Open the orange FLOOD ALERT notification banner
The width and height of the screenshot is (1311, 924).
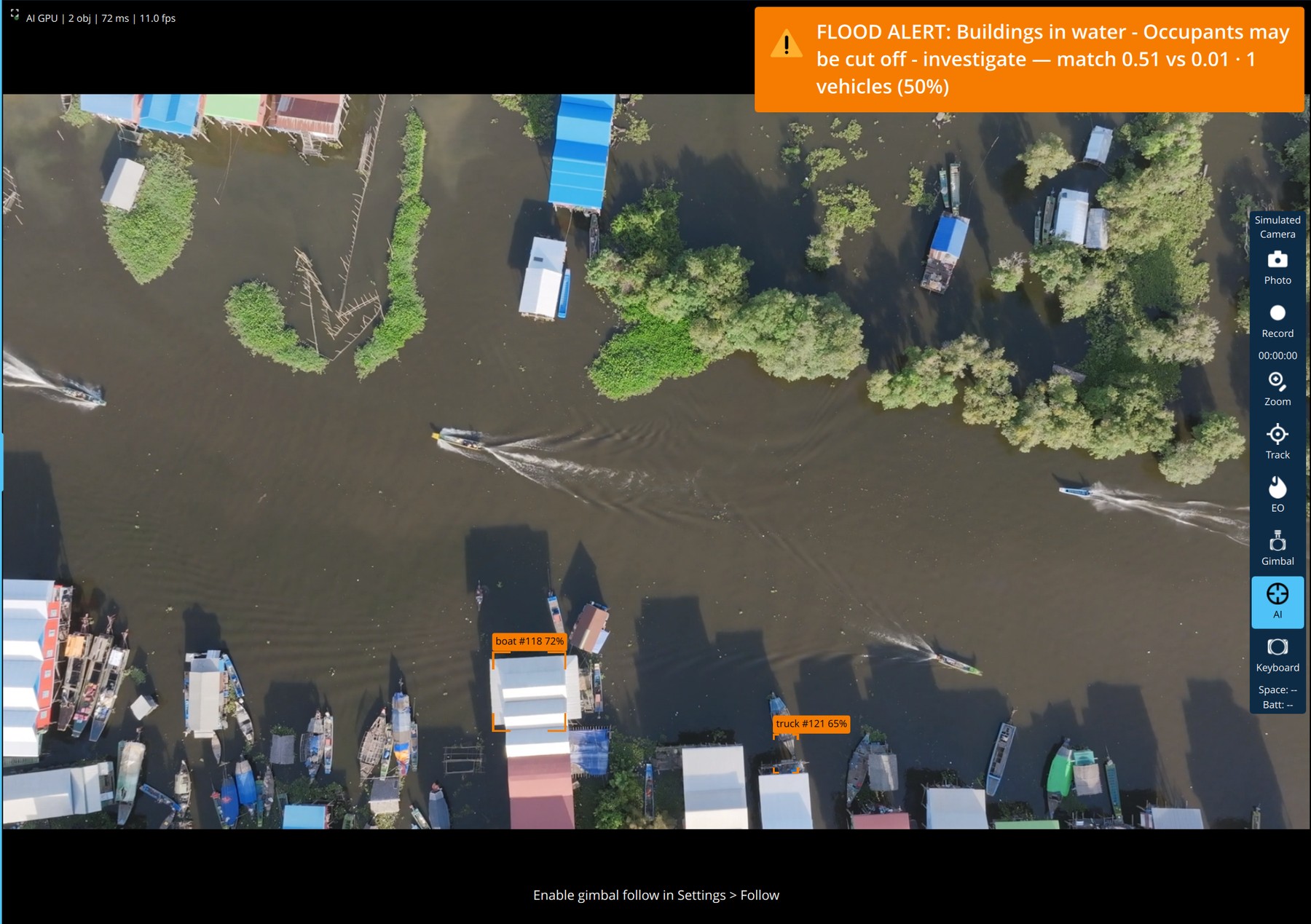coord(1029,60)
